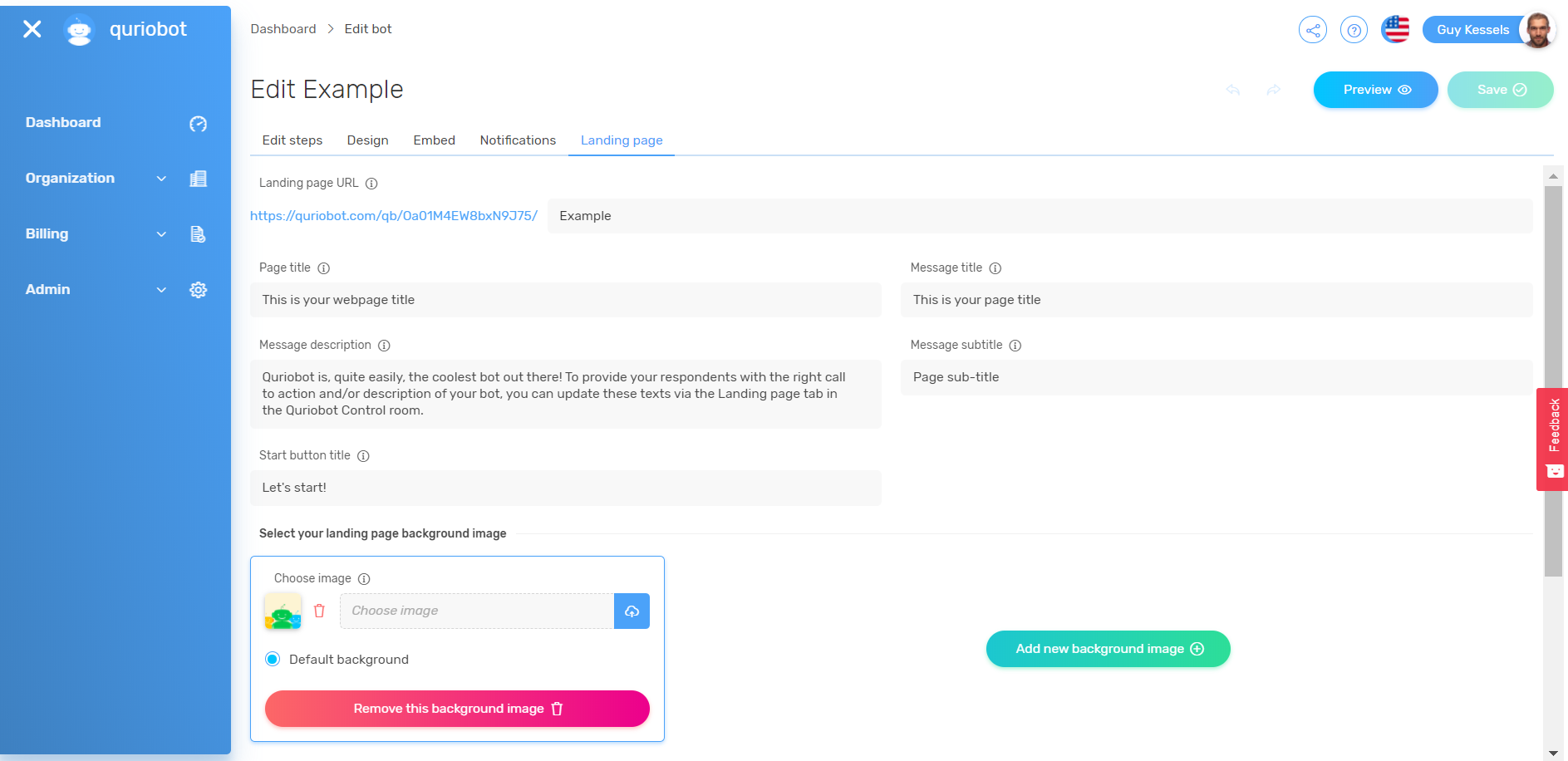This screenshot has width=1568, height=761.
Task: Click the Choose image file input
Action: pyautogui.click(x=477, y=611)
